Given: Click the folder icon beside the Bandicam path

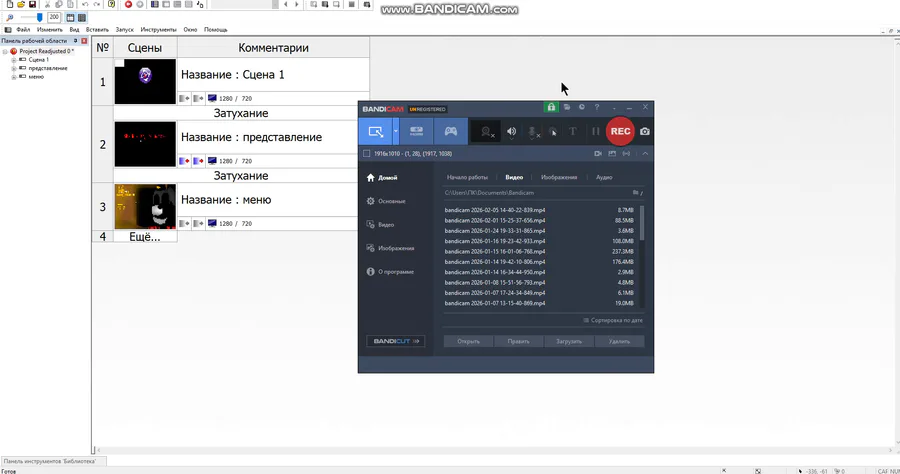Looking at the screenshot, I should tap(635, 193).
